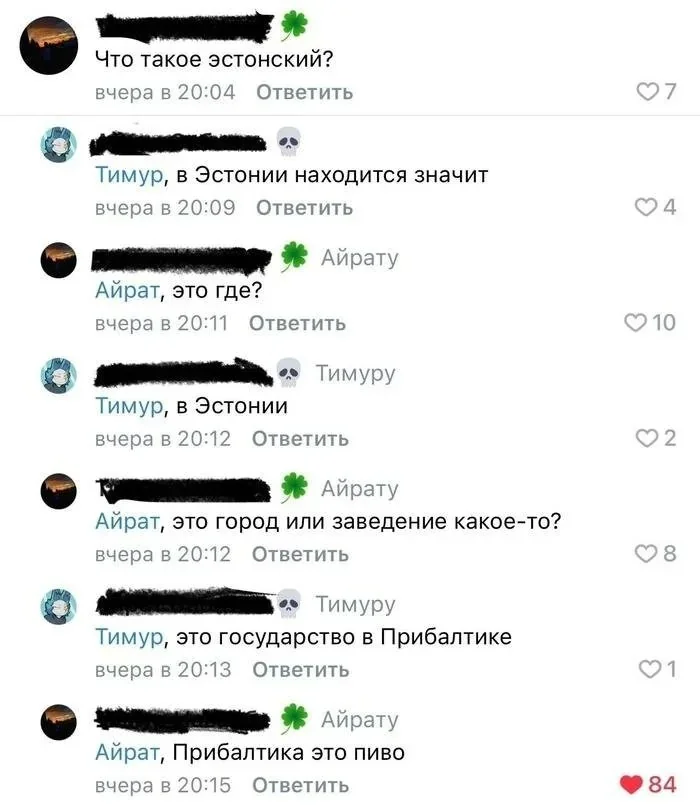Viewport: 700px width, 805px height.
Task: Like the comment 'это государство в Прибалтике'
Action: point(650,669)
